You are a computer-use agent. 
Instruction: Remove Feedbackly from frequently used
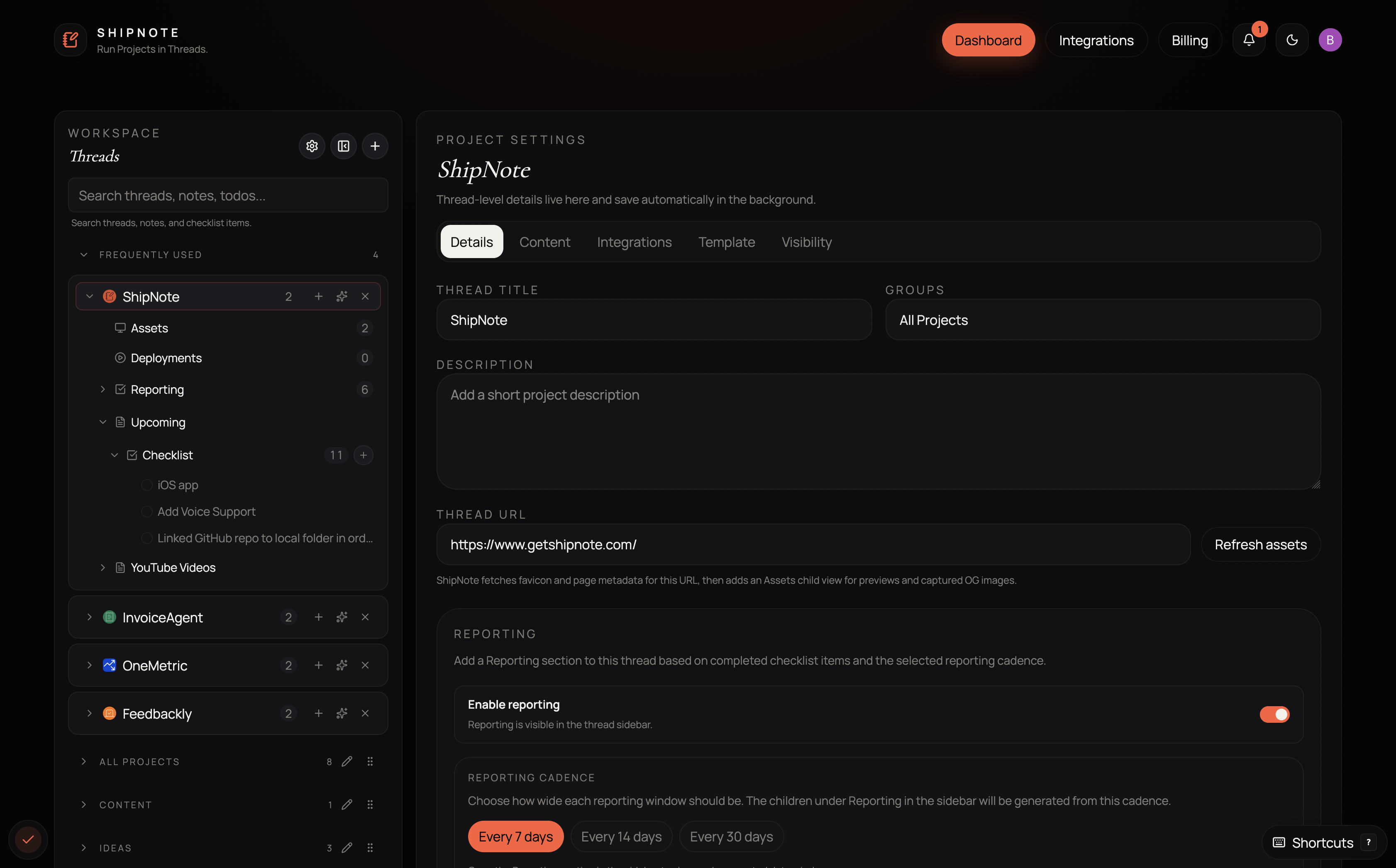(x=365, y=714)
